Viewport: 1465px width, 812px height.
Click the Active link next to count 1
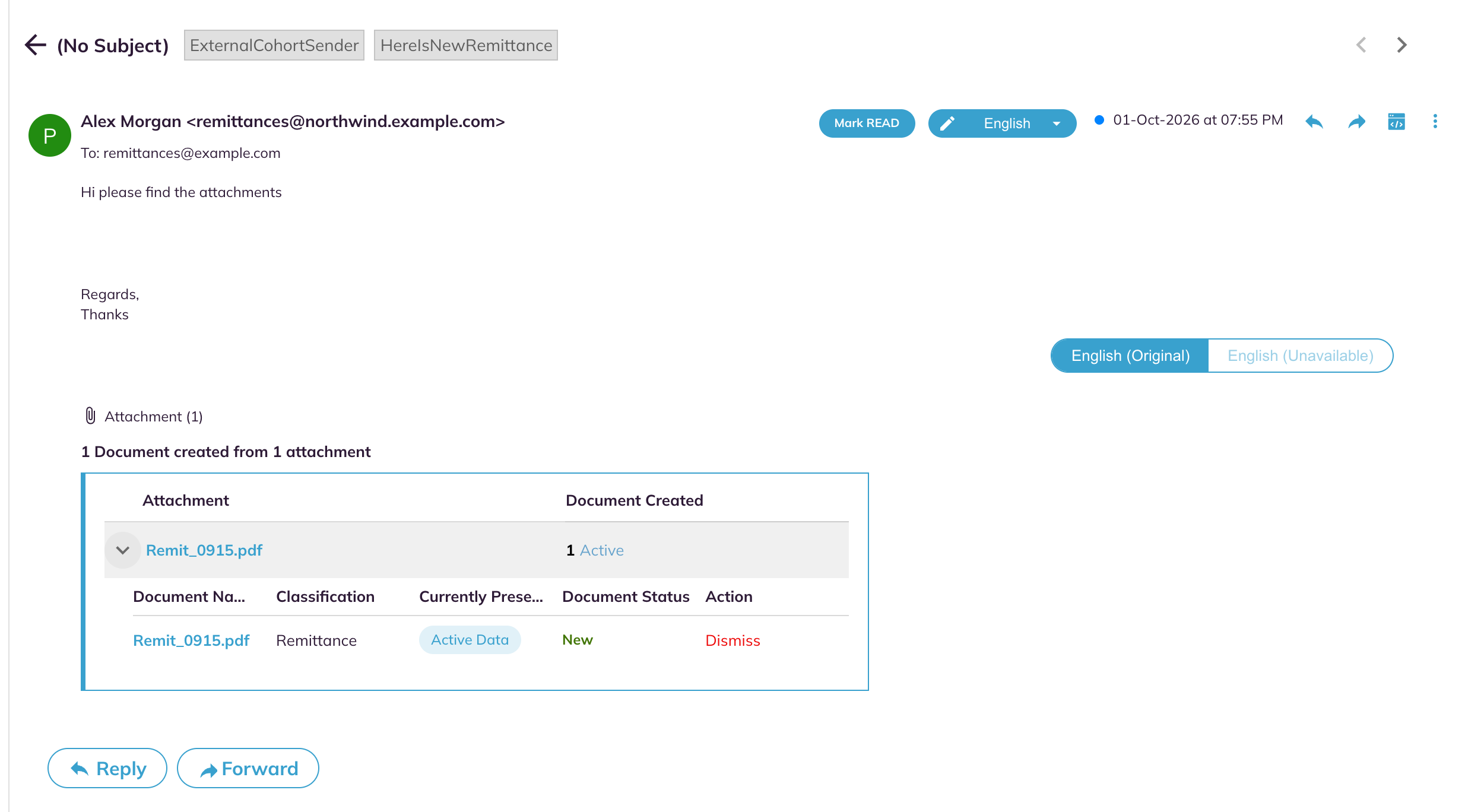602,550
